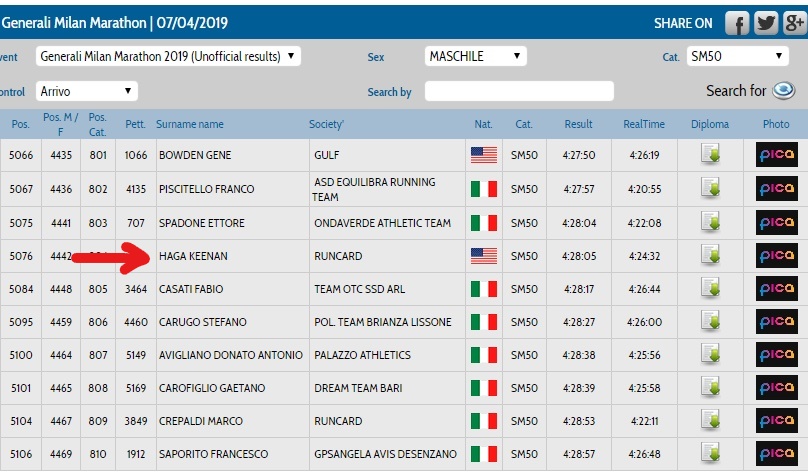Sort by the Result column header

point(579,124)
